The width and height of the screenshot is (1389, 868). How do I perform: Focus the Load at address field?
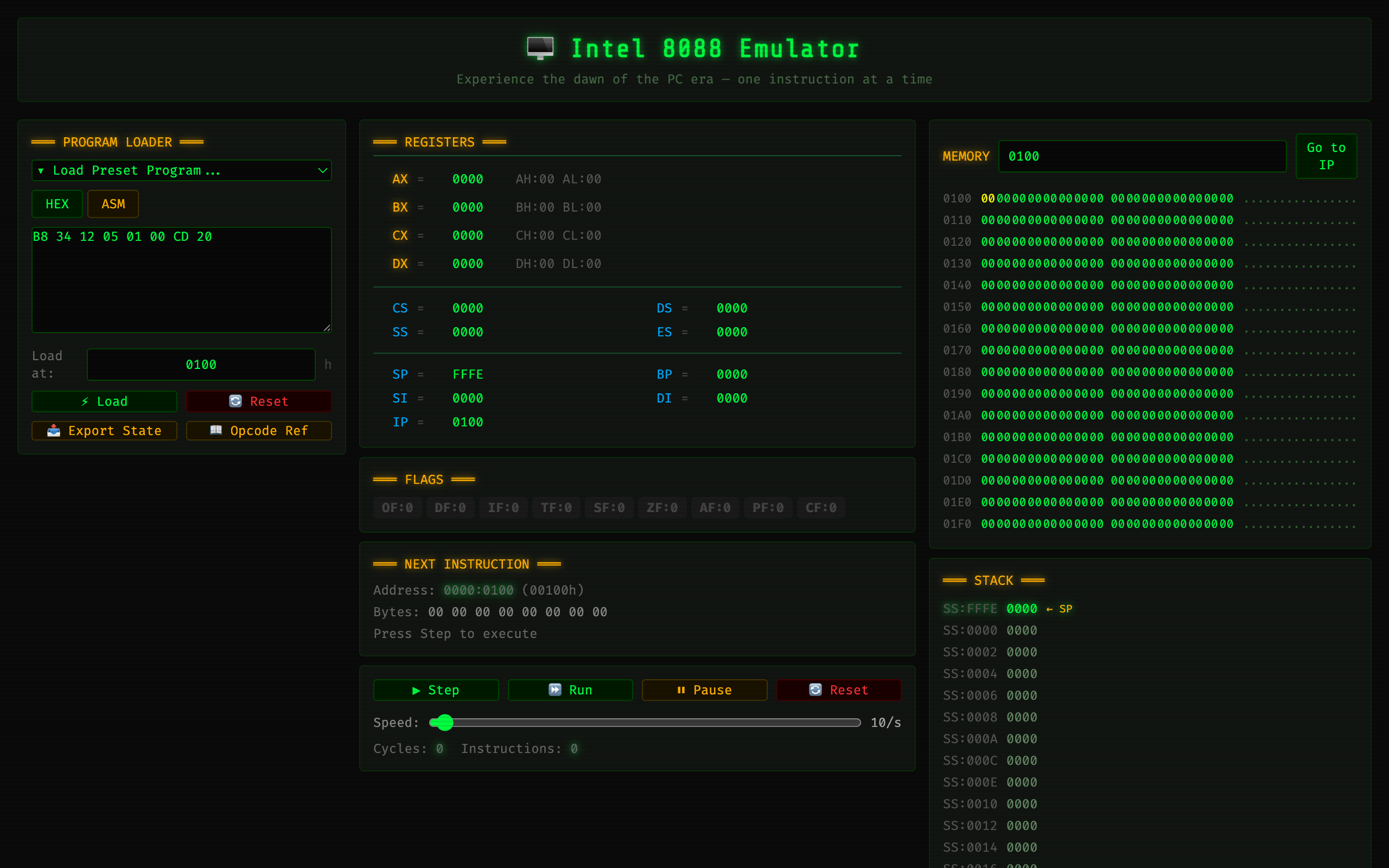(x=201, y=365)
